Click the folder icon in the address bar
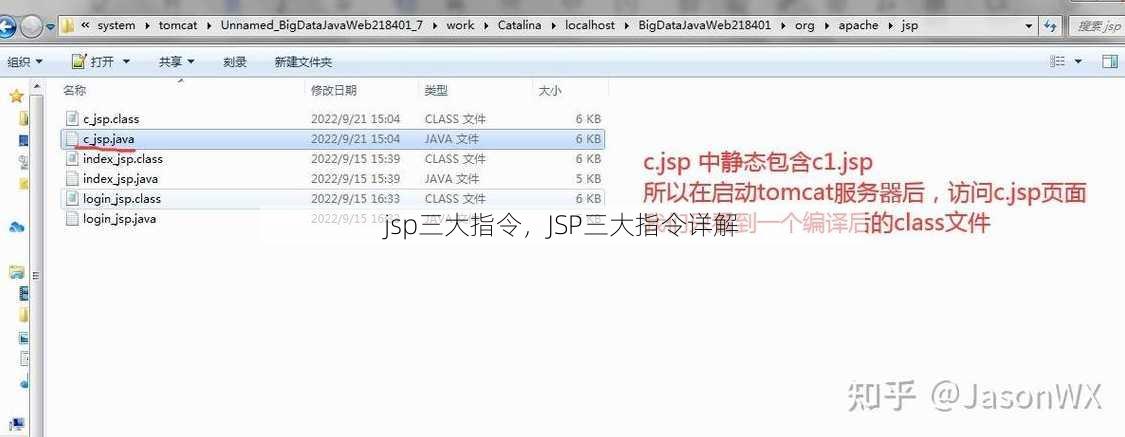The width and height of the screenshot is (1125, 437). tap(67, 26)
